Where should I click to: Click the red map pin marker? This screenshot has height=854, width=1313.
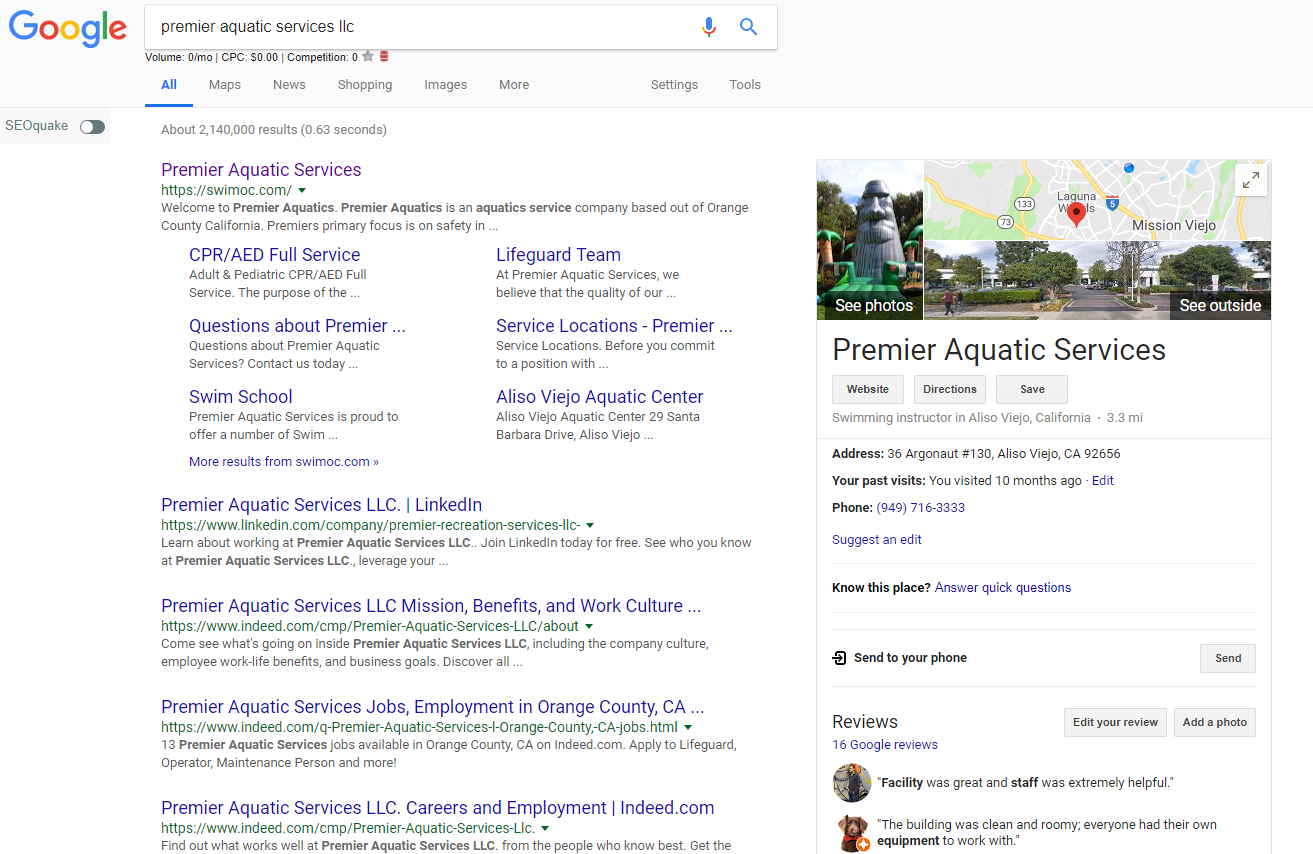pyautogui.click(x=1076, y=214)
